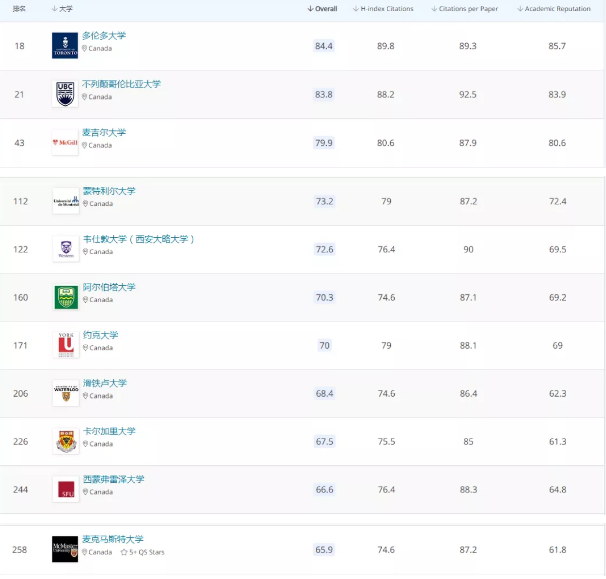Click the McGill logo thumbnail
The width and height of the screenshot is (606, 579).
[x=65, y=142]
